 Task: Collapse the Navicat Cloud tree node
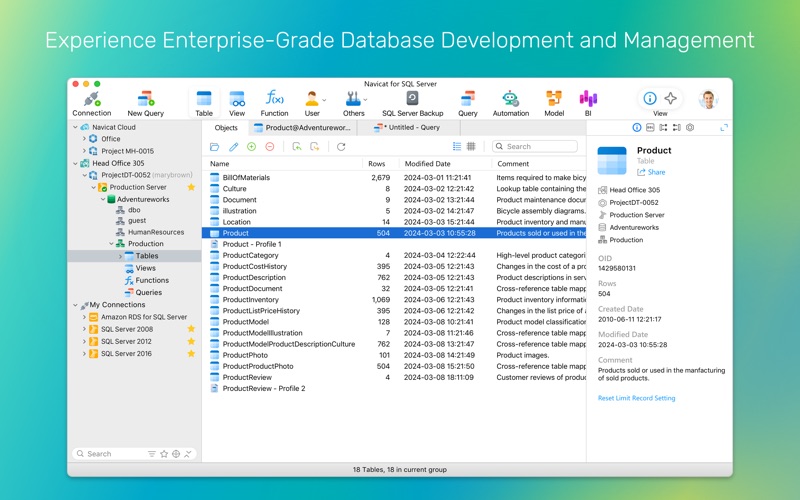76,127
